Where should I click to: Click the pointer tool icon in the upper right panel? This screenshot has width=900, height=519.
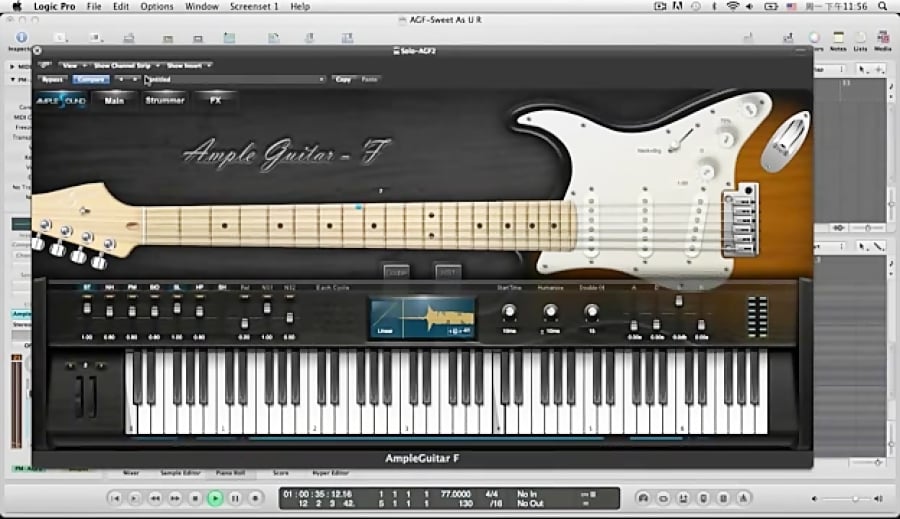tap(862, 69)
